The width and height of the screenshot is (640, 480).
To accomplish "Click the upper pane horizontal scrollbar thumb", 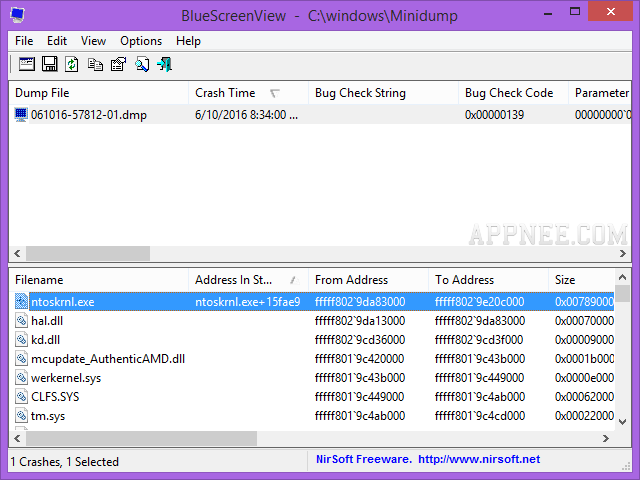I will (88, 253).
